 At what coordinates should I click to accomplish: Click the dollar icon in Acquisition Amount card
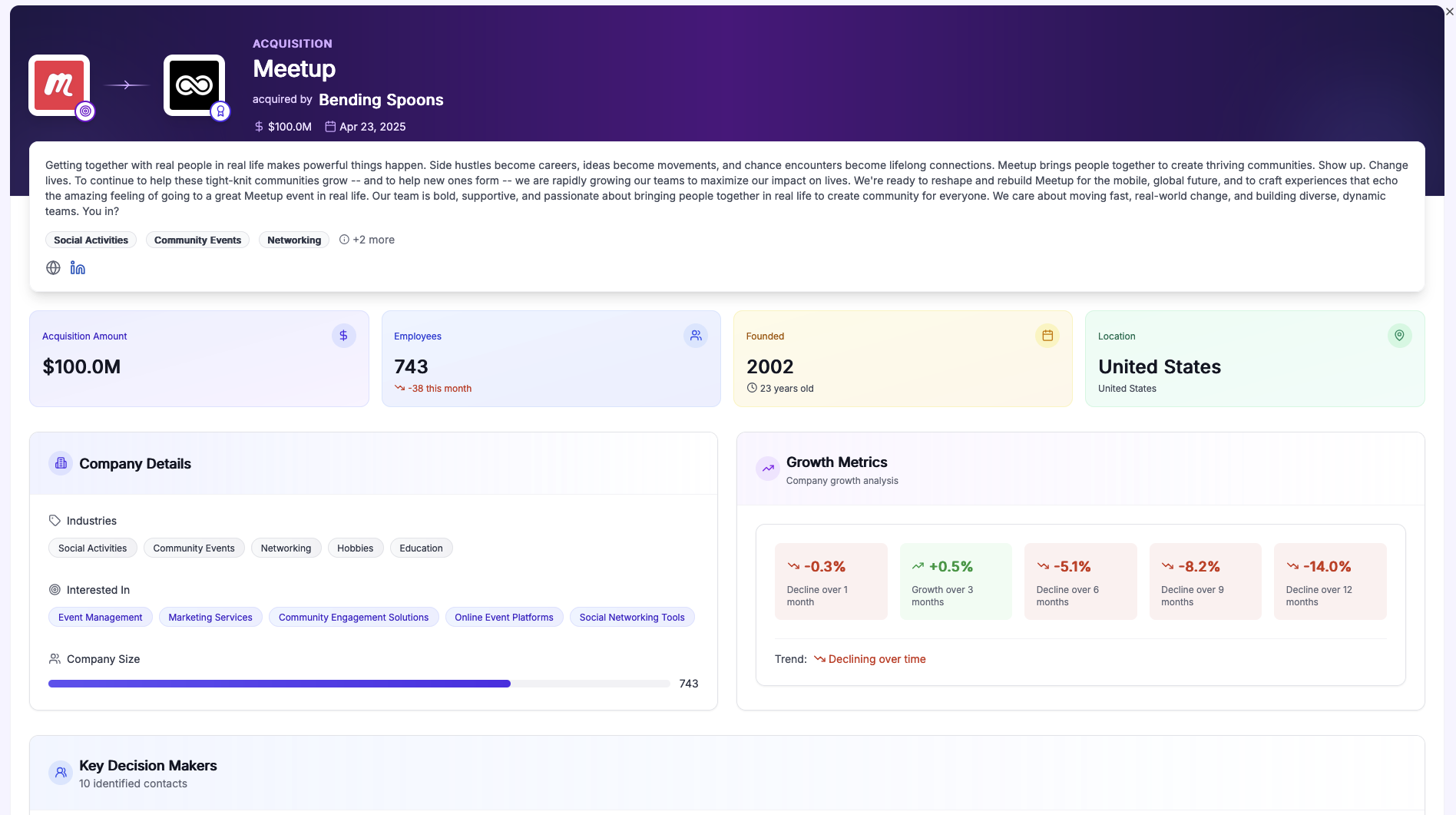[344, 336]
